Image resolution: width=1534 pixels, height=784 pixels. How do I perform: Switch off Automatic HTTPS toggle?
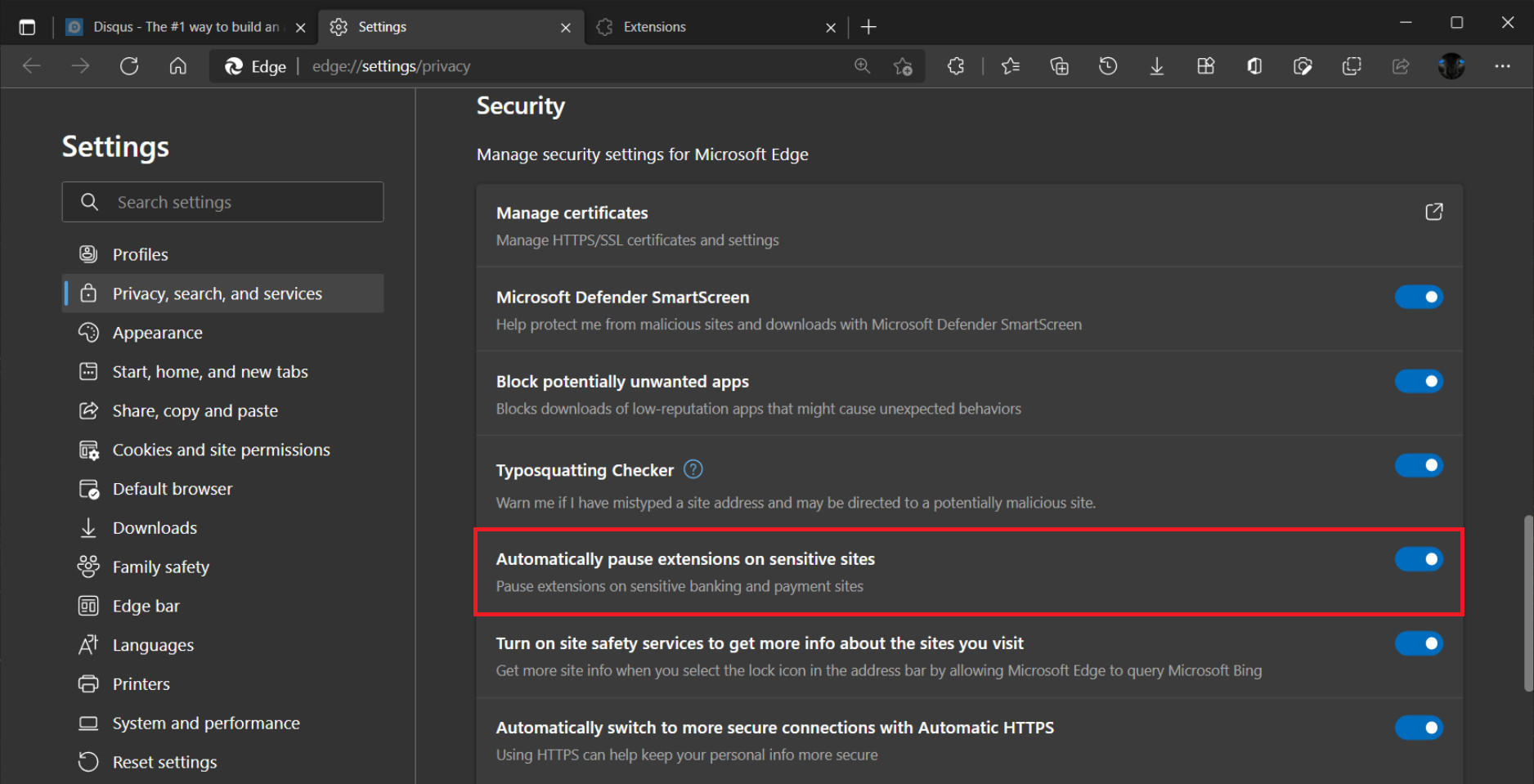coord(1419,728)
